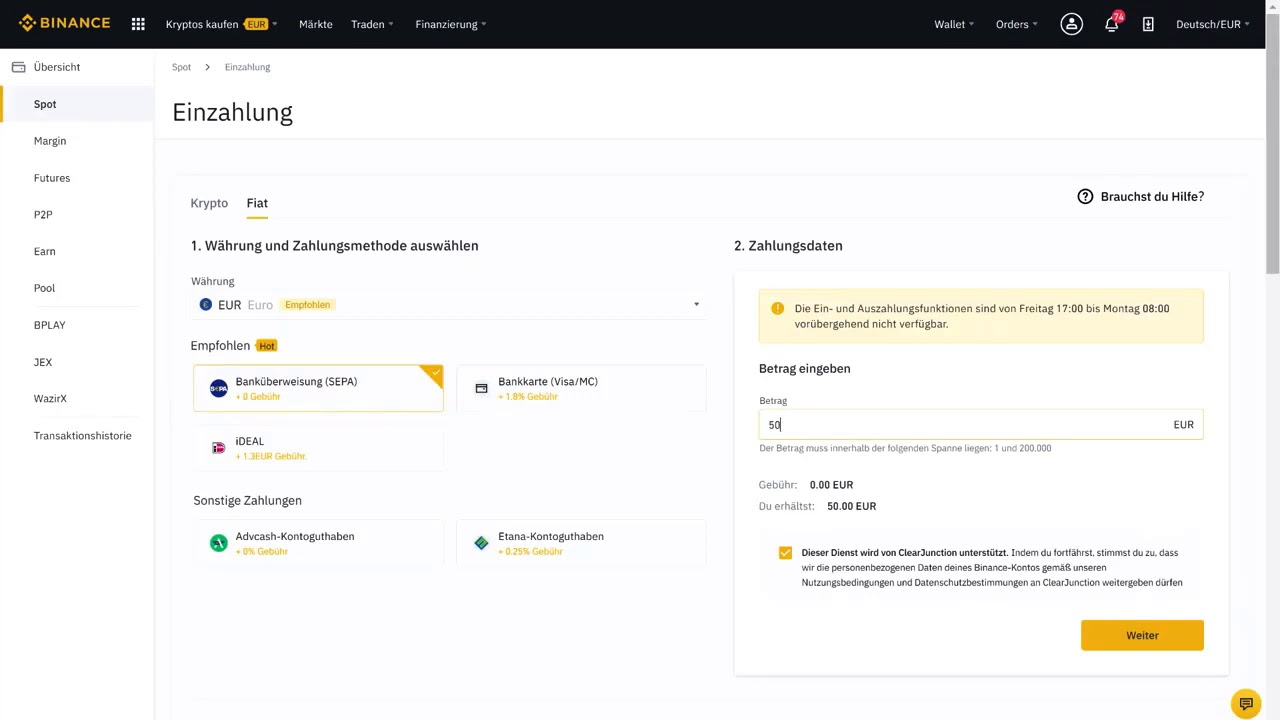Click the '0.00 EUR' fee value
Viewport: 1280px width, 720px height.
[x=831, y=485]
